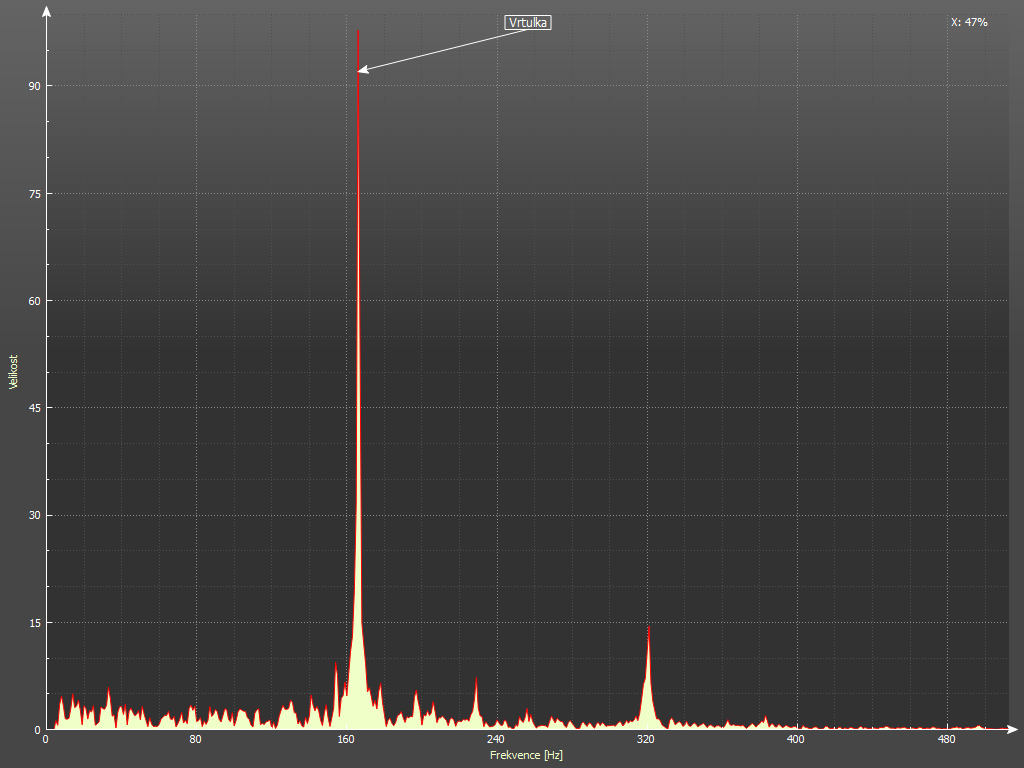1024x768 pixels.
Task: Click the 240 tick on the frequency axis
Action: click(x=496, y=740)
